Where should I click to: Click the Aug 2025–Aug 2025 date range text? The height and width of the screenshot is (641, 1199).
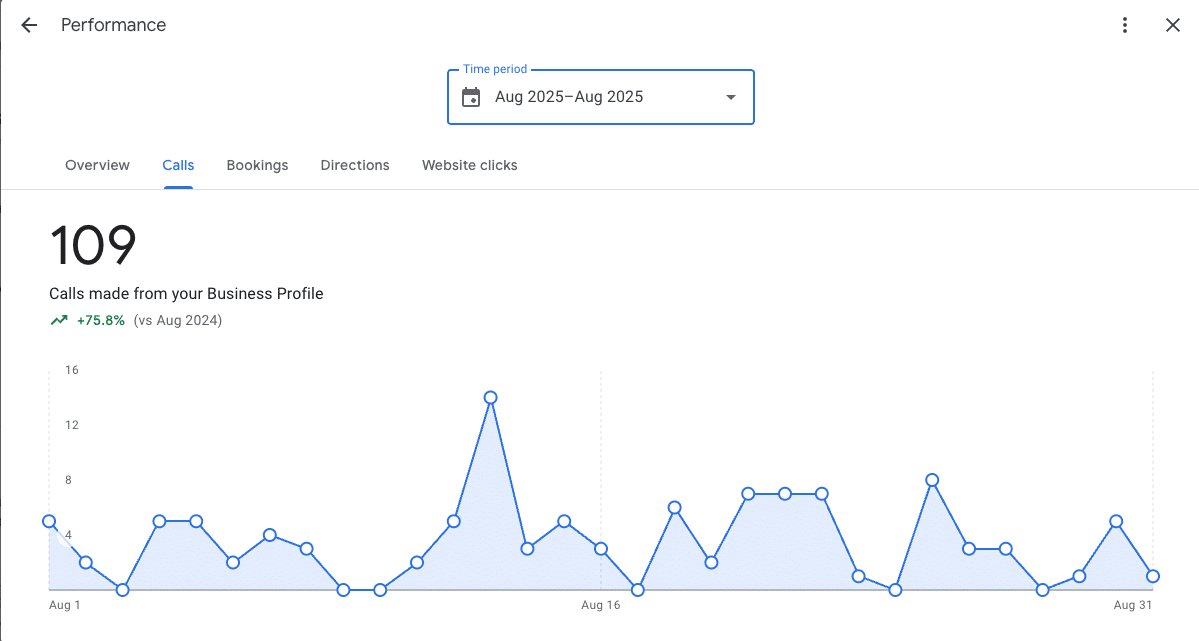tap(569, 97)
